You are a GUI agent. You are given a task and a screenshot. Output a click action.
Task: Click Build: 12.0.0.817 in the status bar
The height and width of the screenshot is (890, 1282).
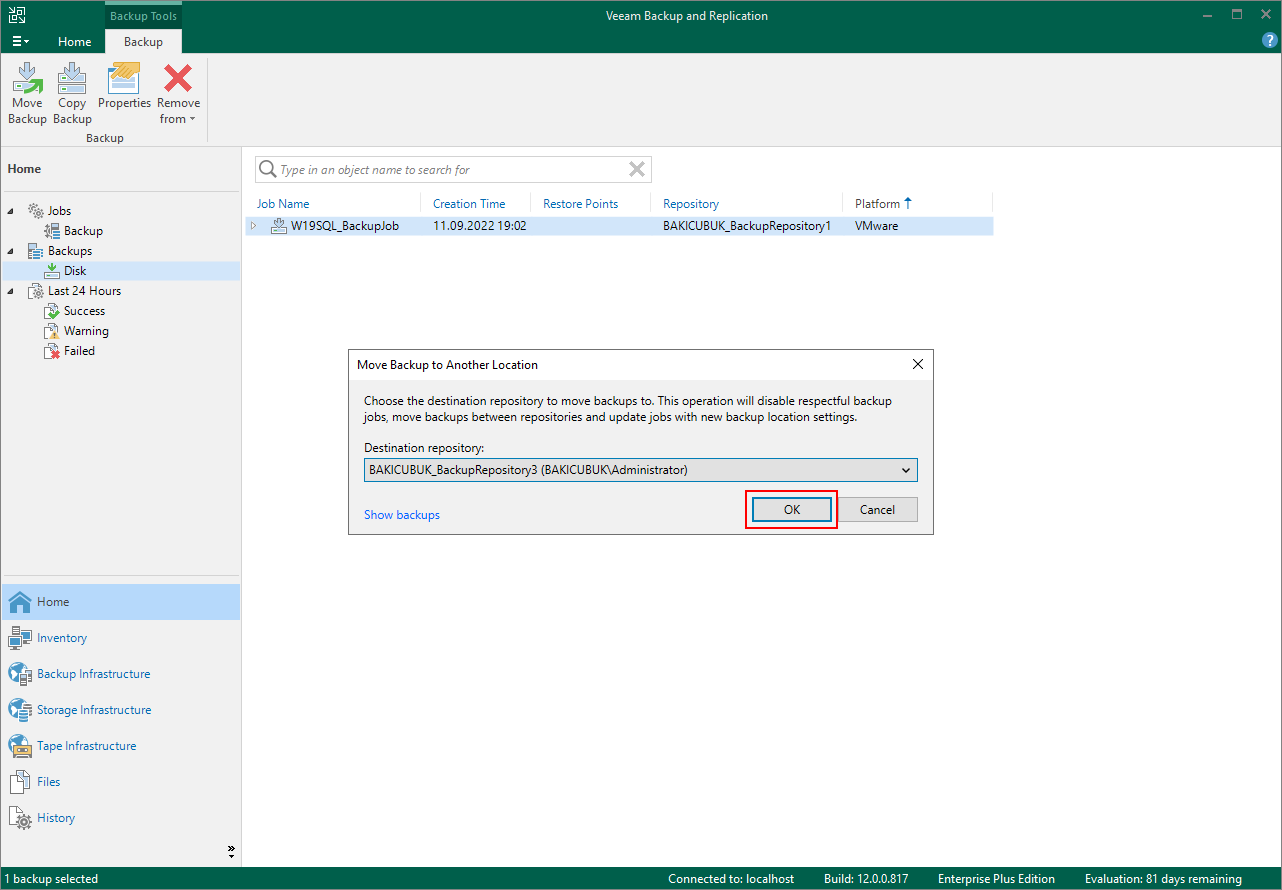pos(866,879)
